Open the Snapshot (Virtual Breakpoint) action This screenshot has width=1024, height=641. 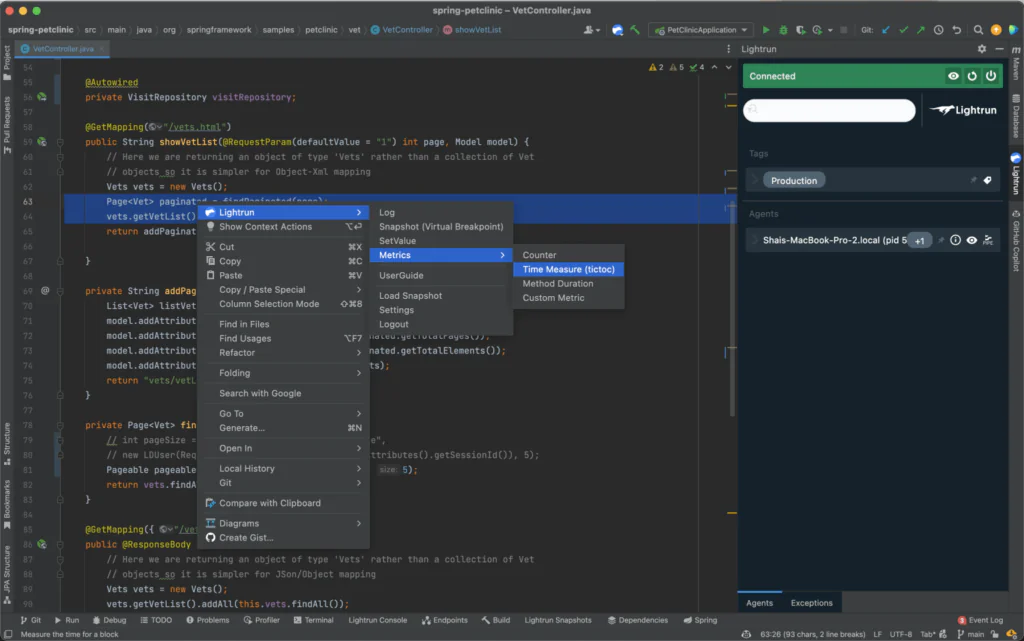(441, 226)
